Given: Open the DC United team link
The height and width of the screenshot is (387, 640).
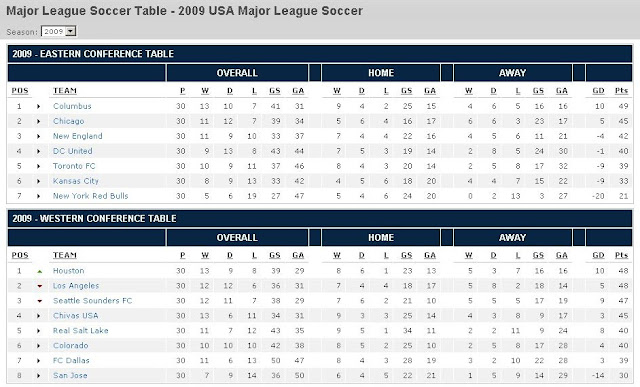Looking at the screenshot, I should click(x=73, y=151).
